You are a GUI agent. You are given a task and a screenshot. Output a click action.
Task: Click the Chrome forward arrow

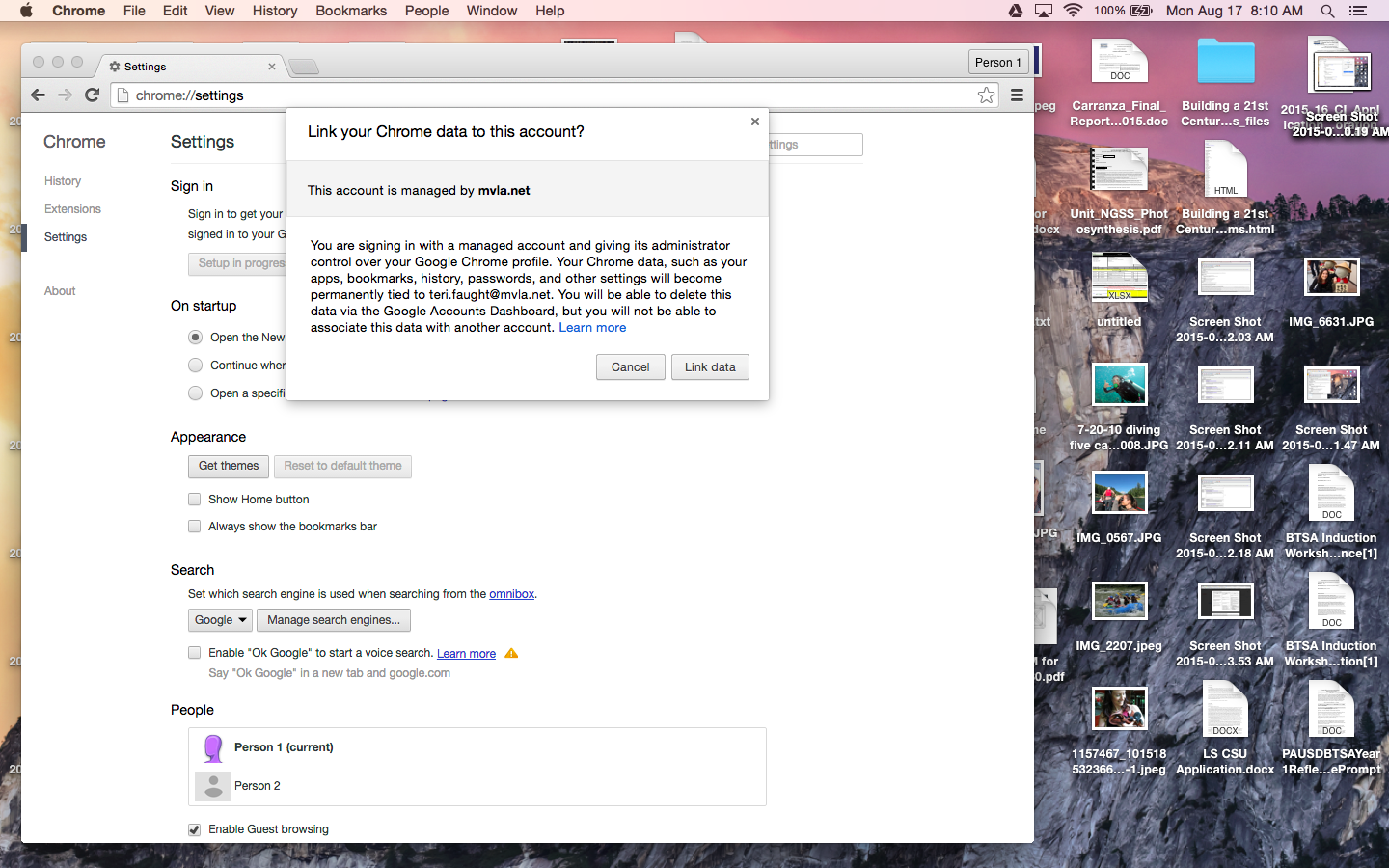click(65, 95)
